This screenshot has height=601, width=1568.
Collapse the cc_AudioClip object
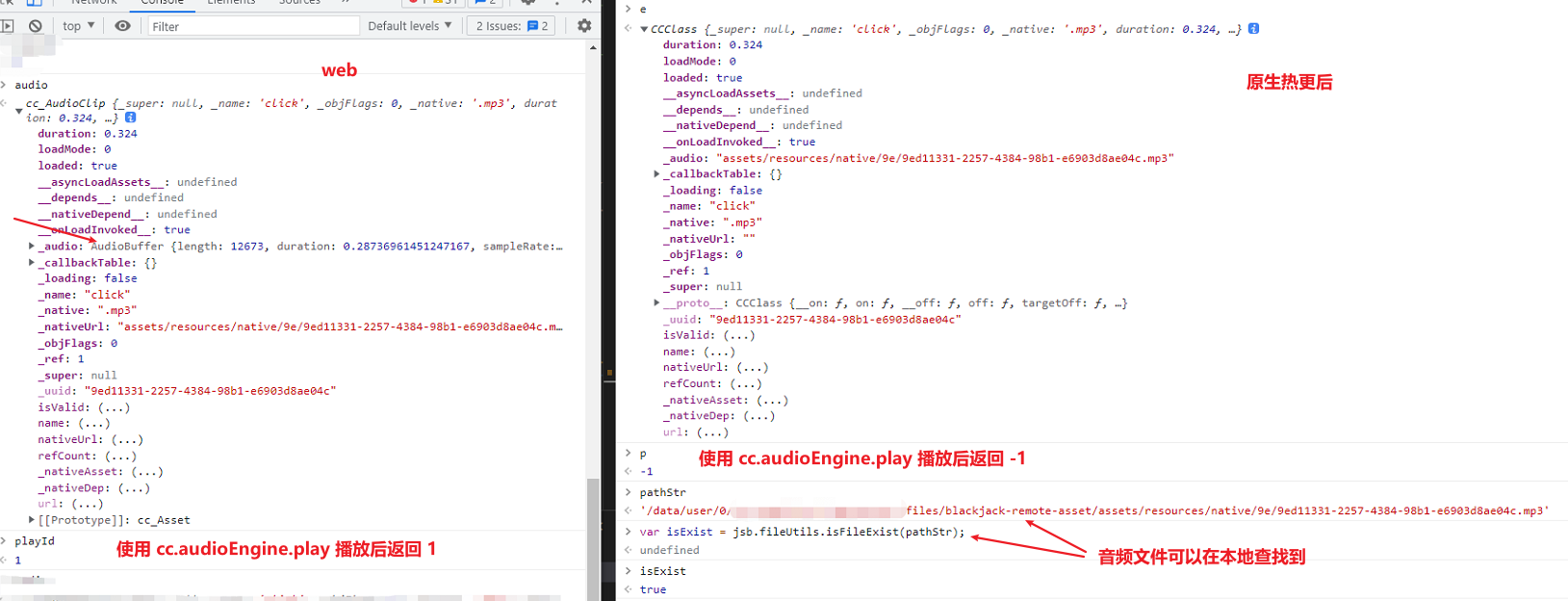18,111
